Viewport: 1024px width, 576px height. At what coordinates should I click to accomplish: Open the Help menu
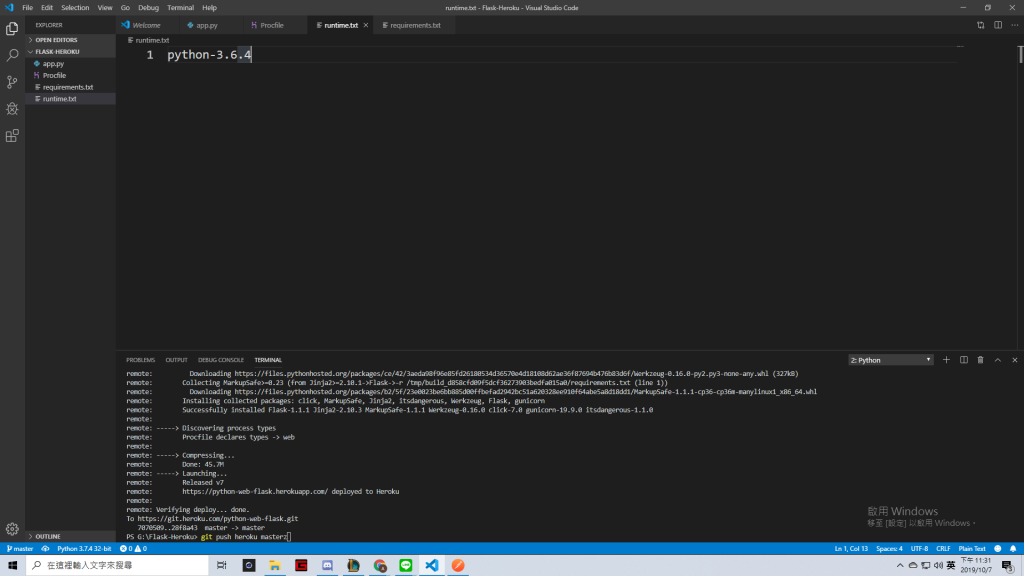(209, 8)
